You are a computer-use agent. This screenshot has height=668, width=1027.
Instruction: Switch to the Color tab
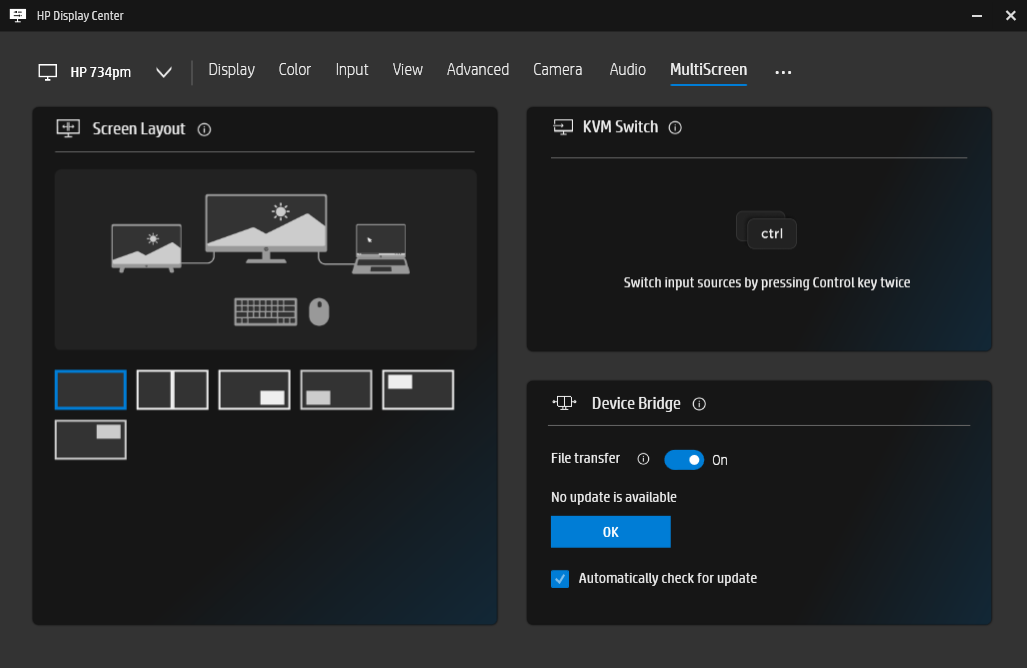coord(295,69)
